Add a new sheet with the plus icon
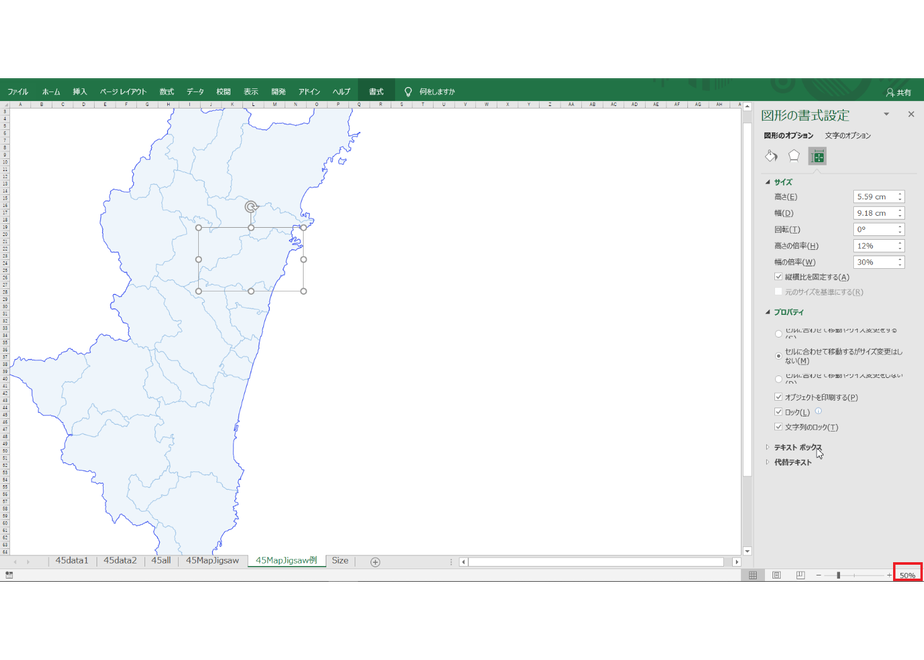 375,562
